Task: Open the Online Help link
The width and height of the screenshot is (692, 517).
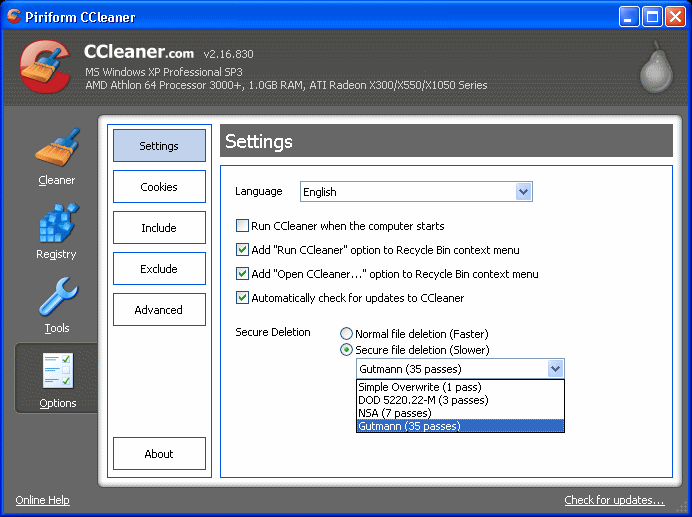Action: click(x=42, y=500)
